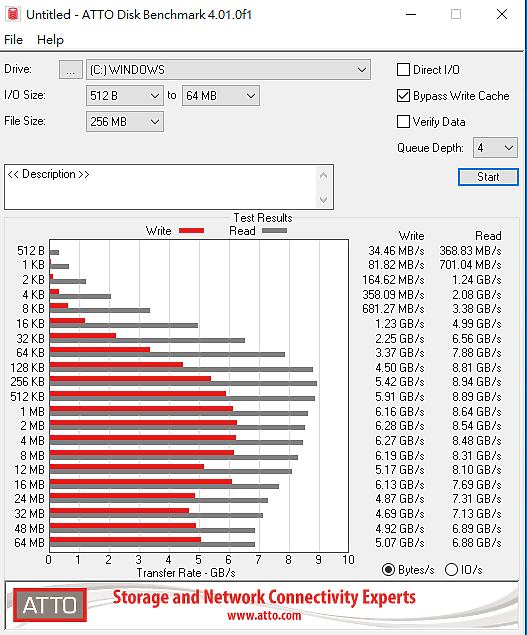The height and width of the screenshot is (635, 527).
Task: Click the 12 MB row label
Action: (x=29, y=470)
